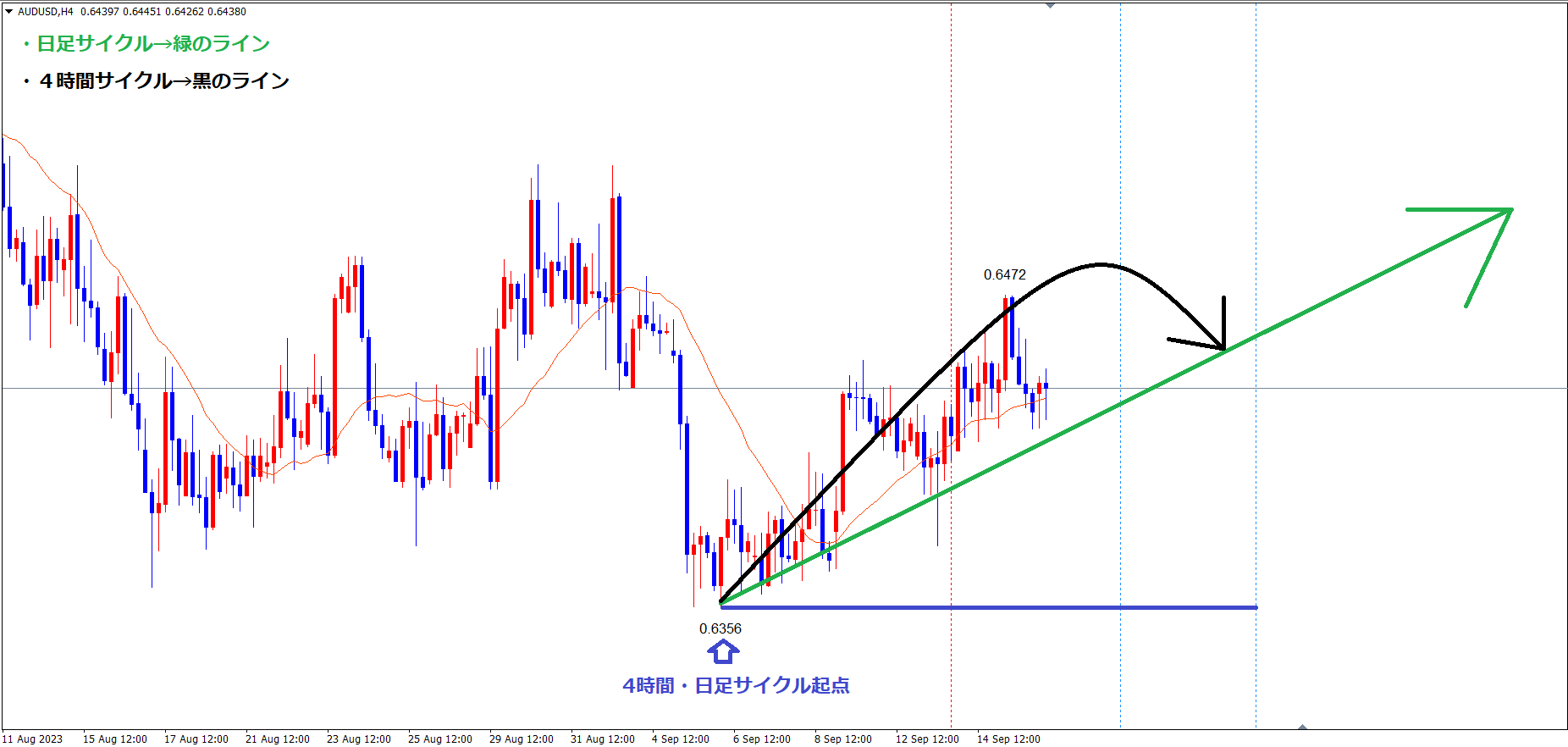Click the green 日足サイクル→緑のライン text label

(x=145, y=44)
